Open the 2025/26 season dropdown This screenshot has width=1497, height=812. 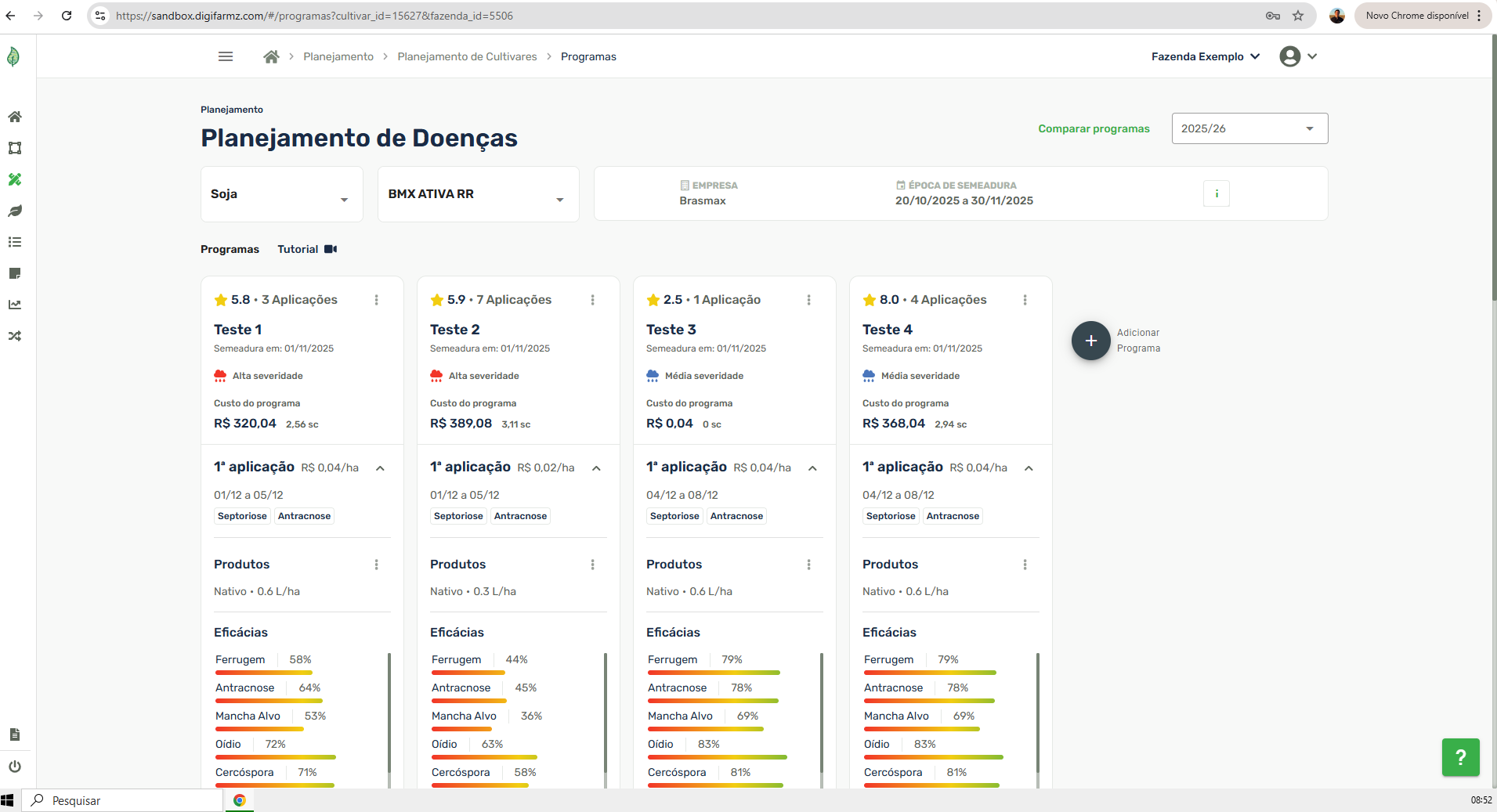[1249, 128]
